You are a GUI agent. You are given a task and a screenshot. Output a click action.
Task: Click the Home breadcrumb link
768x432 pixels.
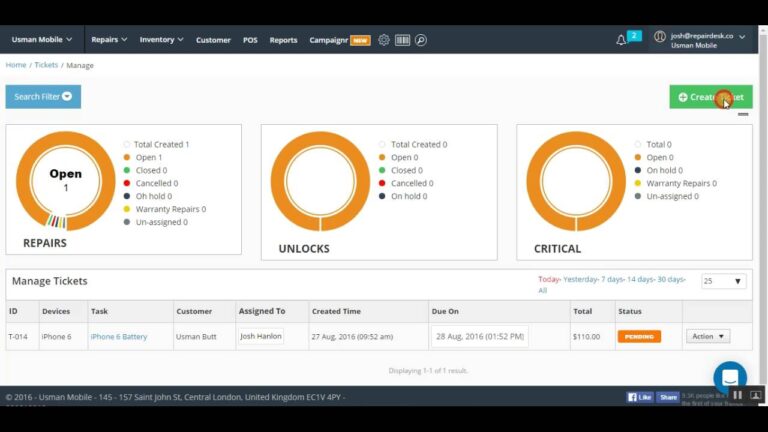click(x=16, y=65)
